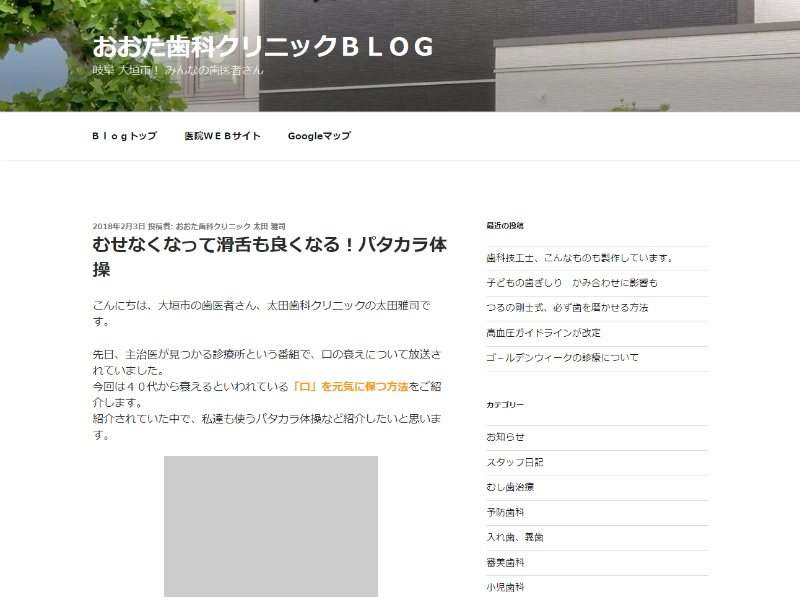This screenshot has height=600, width=800.
Task: Open recent post つるの剛士式、必ず歯を磨かせる方法
Action: coord(565,307)
